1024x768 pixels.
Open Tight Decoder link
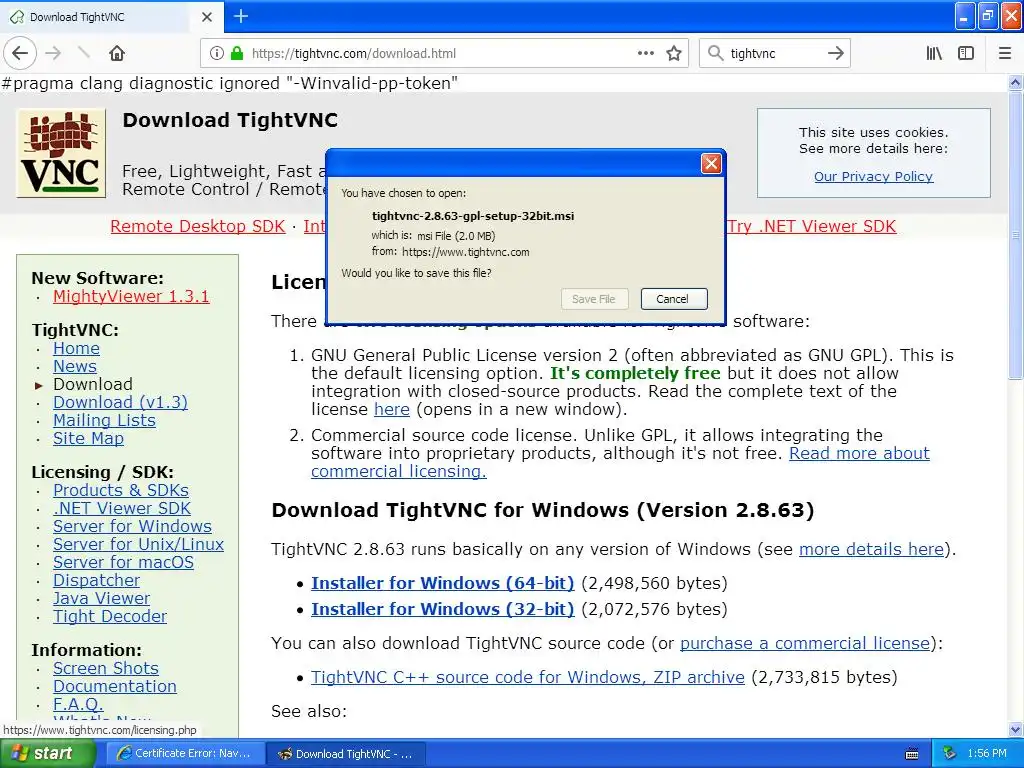pyautogui.click(x=110, y=616)
